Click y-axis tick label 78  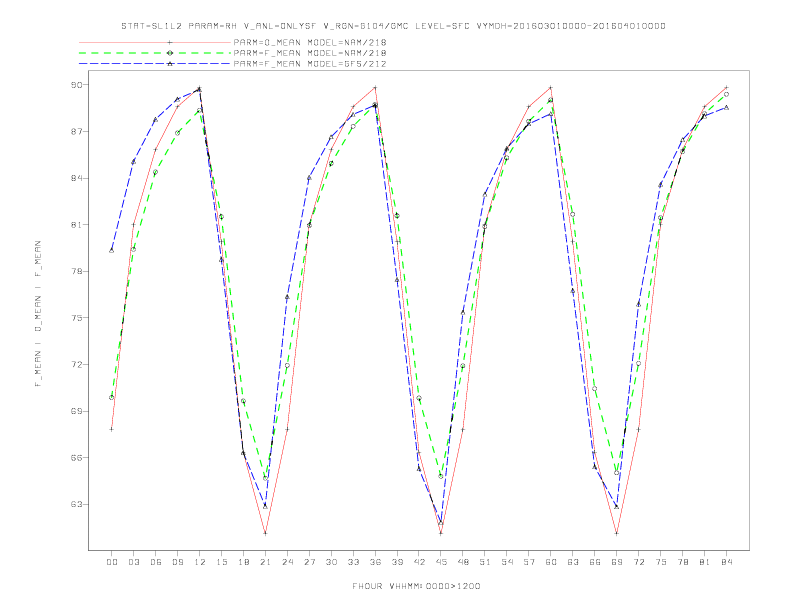[x=76, y=271]
